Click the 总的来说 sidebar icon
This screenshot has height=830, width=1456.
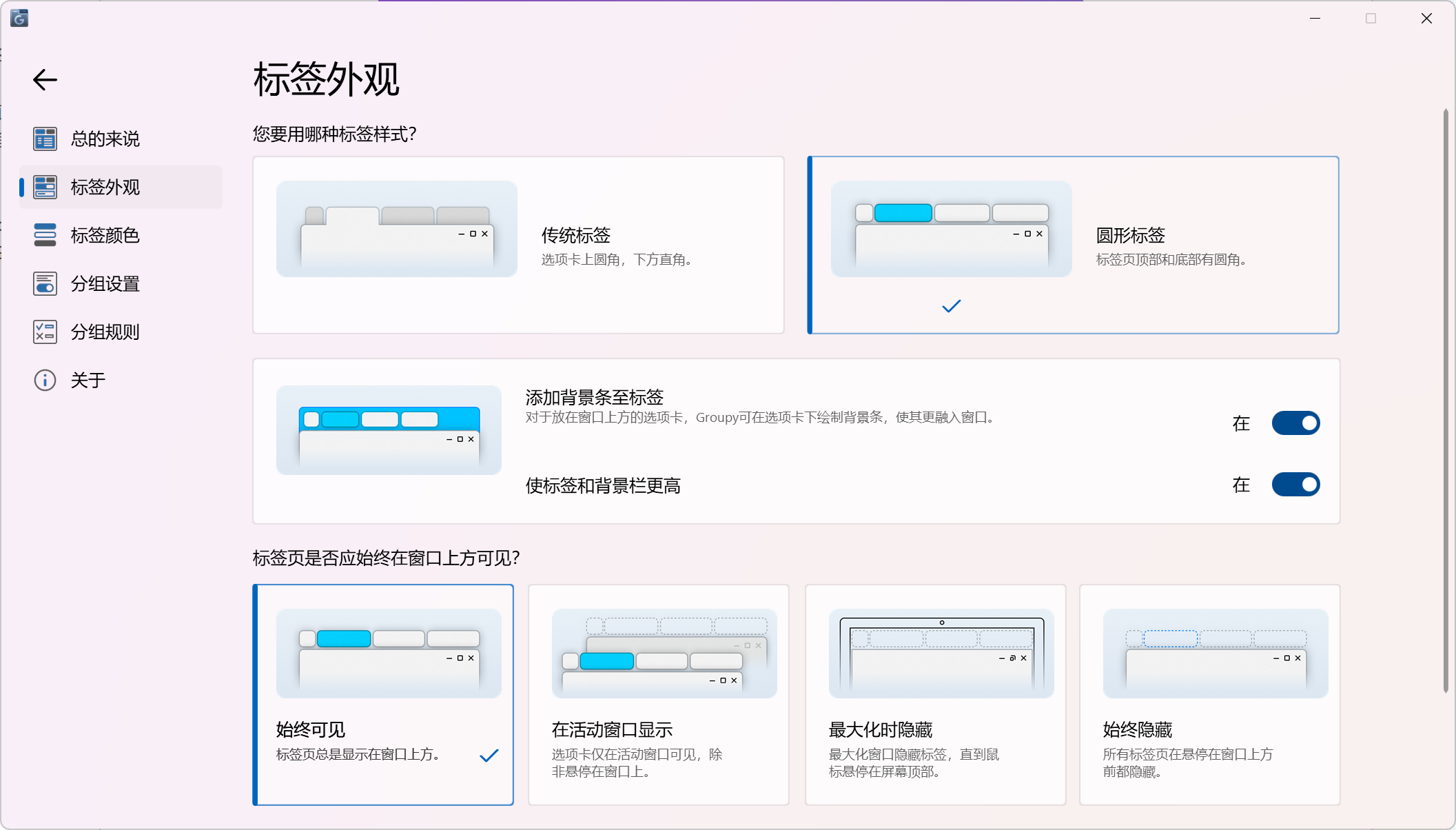45,139
